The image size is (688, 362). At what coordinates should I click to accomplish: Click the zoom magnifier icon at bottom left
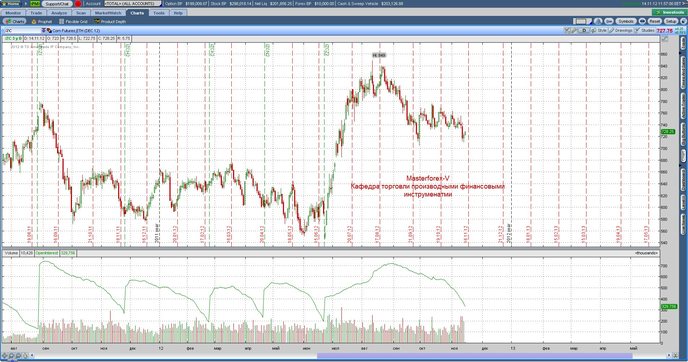pos(11,355)
